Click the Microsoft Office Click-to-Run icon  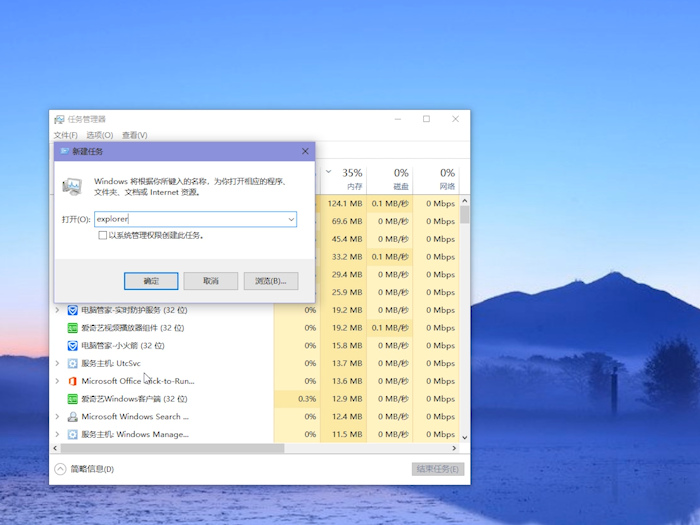72,381
